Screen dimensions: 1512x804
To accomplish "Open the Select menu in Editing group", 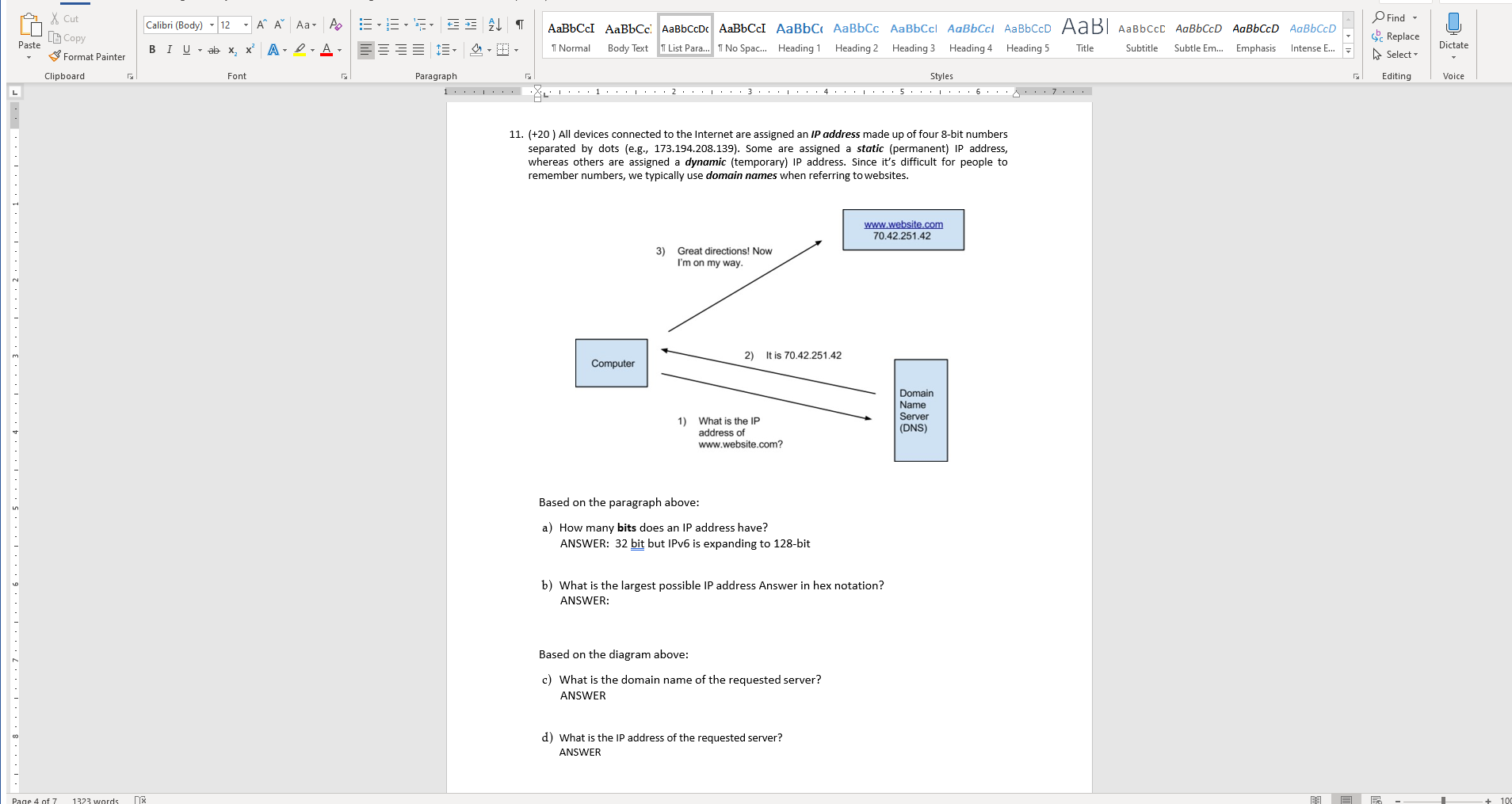I will click(x=1397, y=54).
